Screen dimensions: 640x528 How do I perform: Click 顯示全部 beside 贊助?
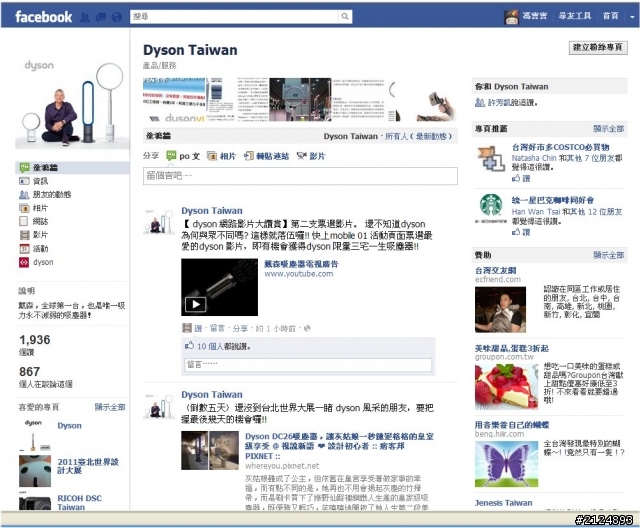click(x=609, y=255)
